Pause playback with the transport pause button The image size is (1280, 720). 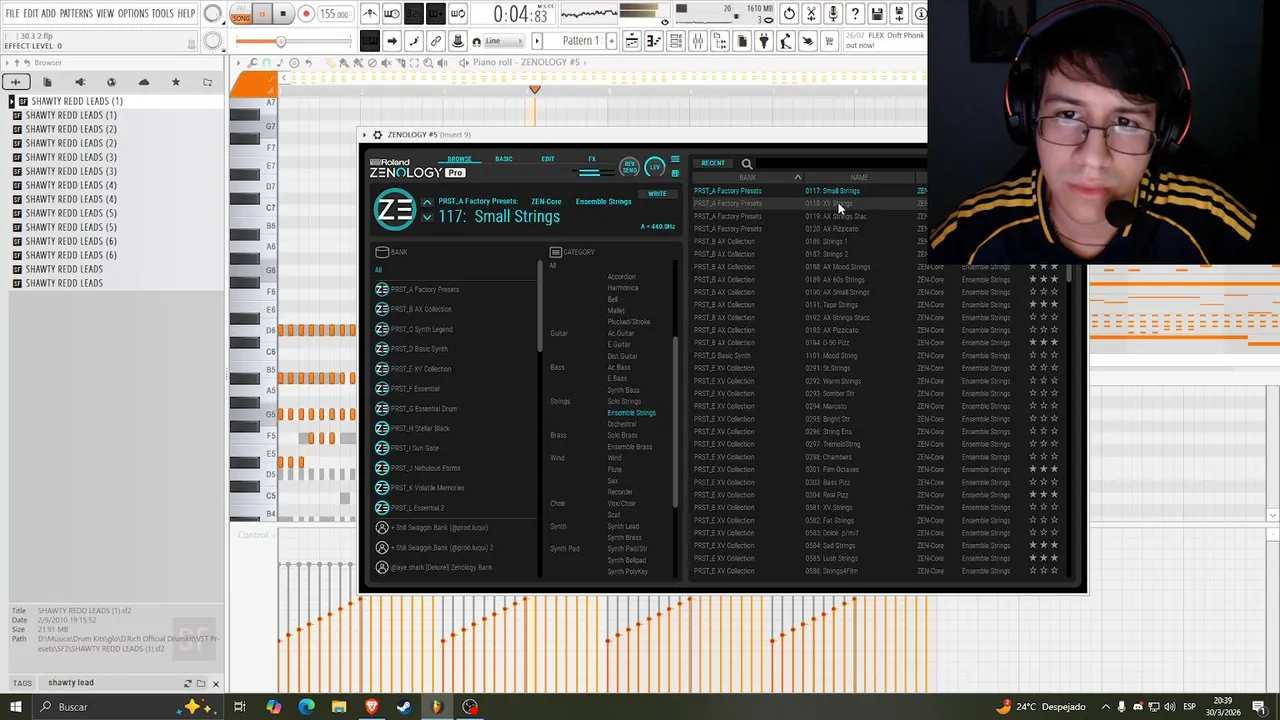coord(262,14)
